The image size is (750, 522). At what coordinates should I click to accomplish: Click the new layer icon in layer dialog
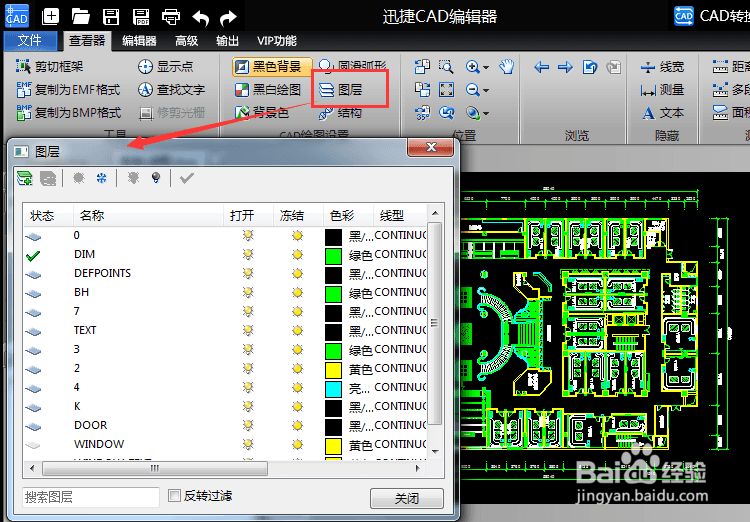coord(25,178)
